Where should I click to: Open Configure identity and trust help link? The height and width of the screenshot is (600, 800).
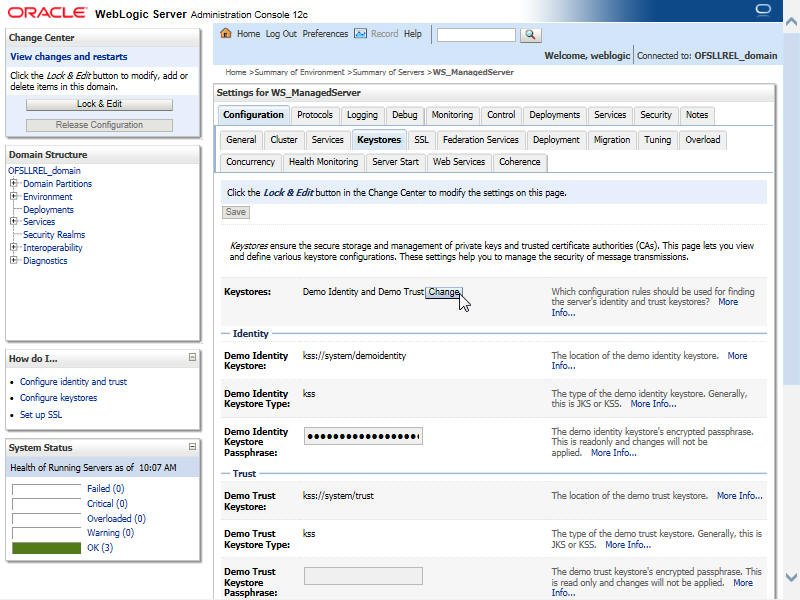tap(73, 382)
